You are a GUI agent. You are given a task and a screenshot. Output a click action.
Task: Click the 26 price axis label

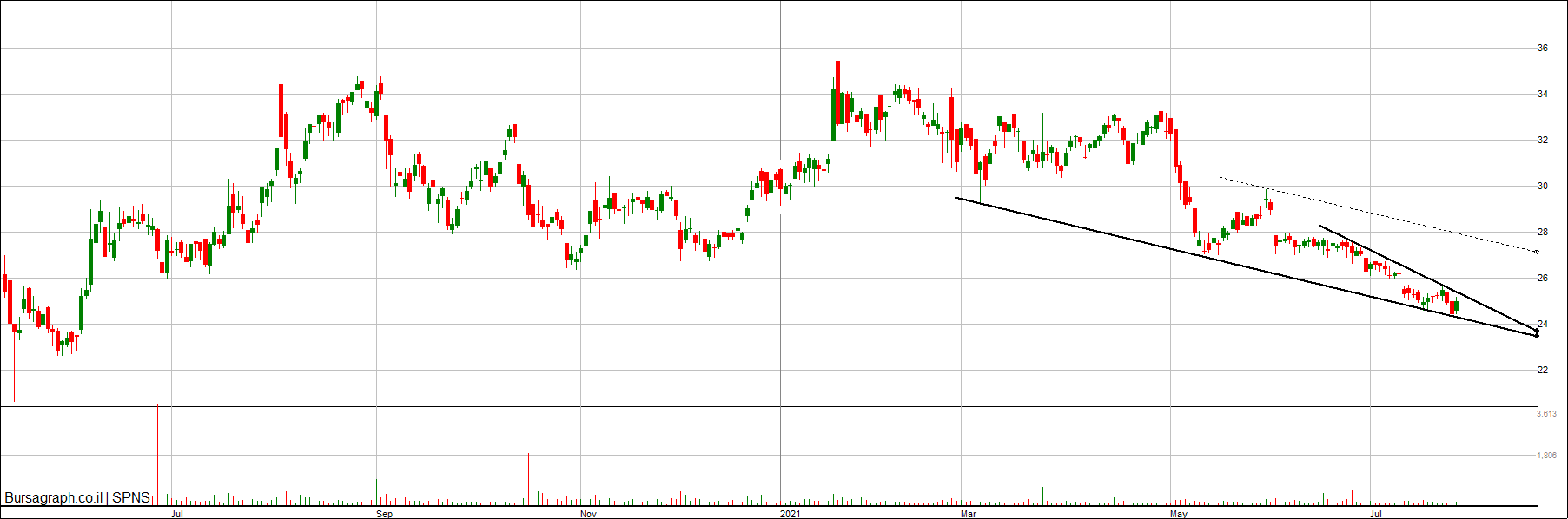coord(1543,278)
